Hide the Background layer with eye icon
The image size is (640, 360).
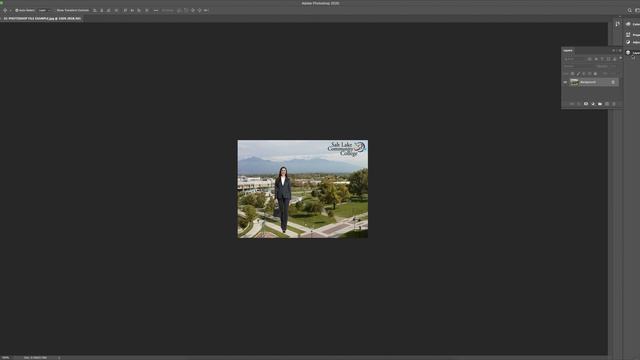(x=565, y=82)
